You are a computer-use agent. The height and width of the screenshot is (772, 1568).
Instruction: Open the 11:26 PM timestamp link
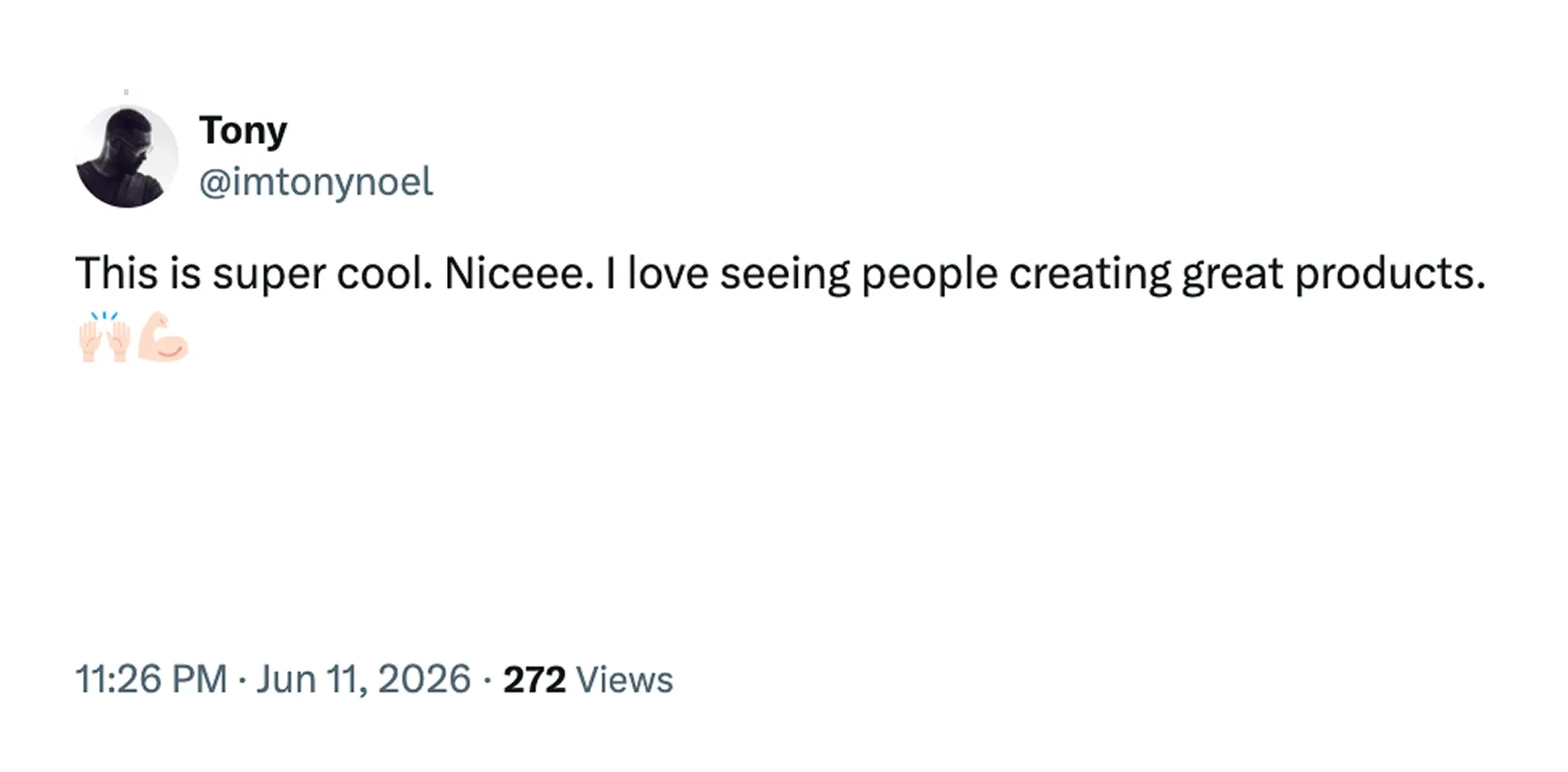151,679
